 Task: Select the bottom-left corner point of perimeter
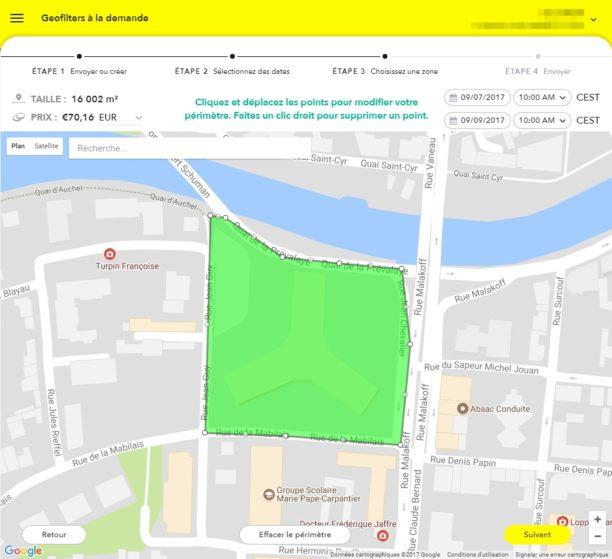(x=205, y=433)
